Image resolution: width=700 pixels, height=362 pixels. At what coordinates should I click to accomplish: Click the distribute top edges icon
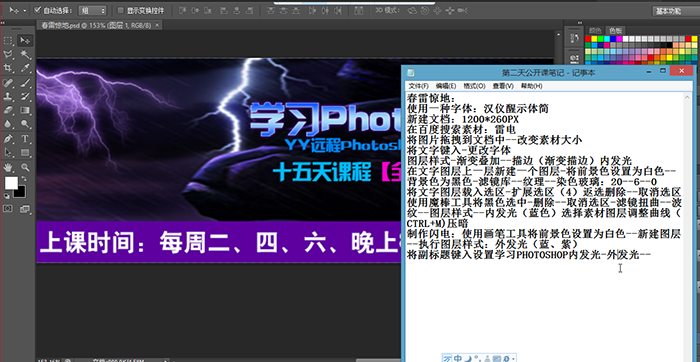pyautogui.click(x=271, y=10)
